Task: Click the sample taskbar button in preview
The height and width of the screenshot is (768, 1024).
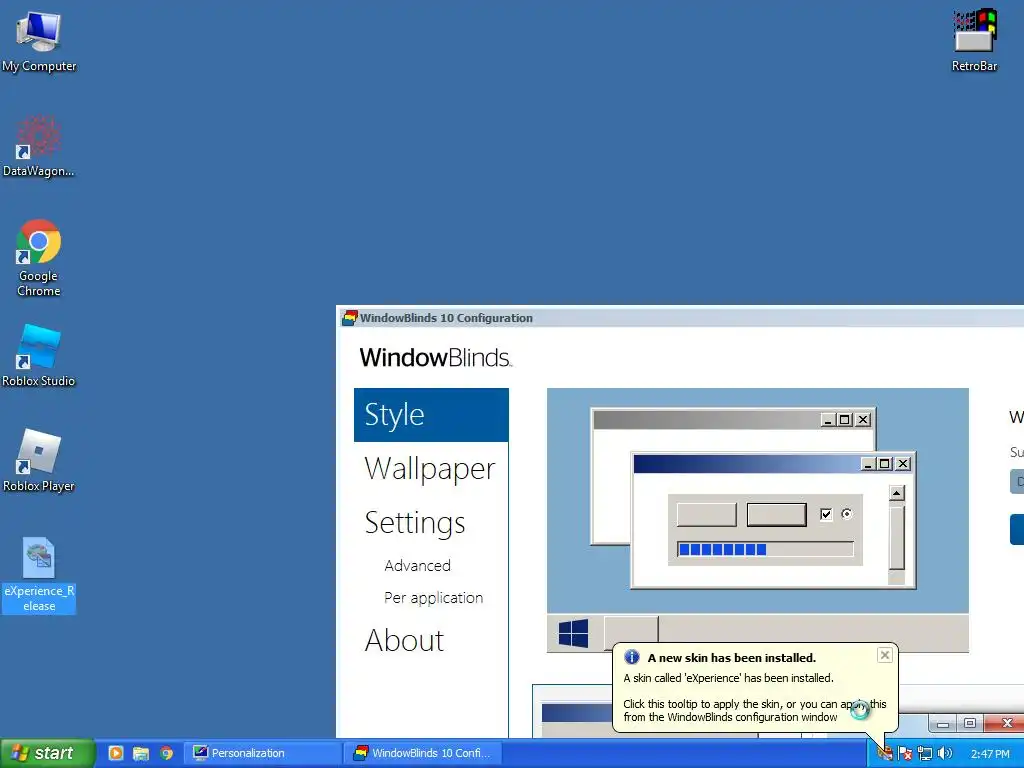Action: [631, 632]
